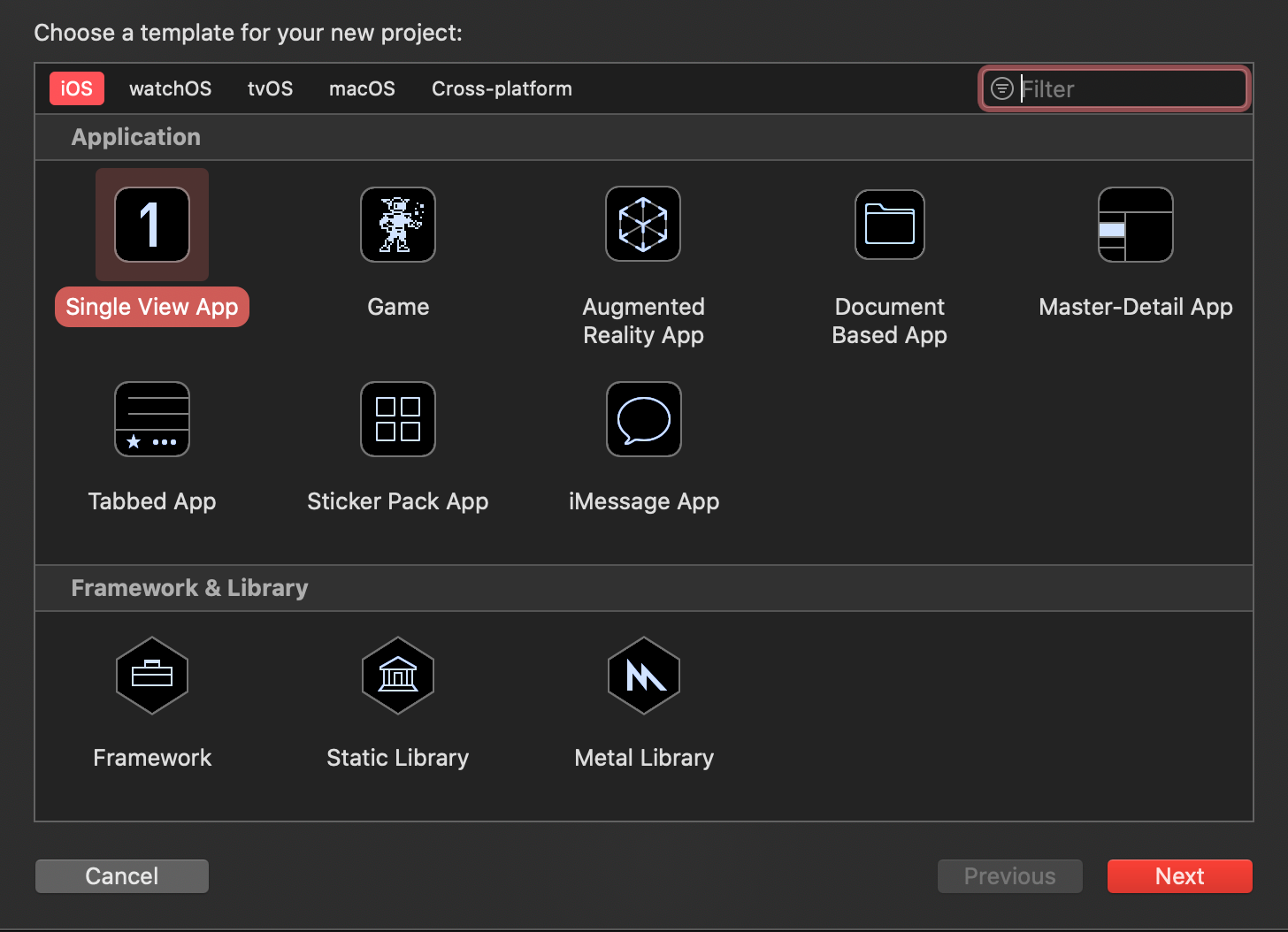Switch to the iOS platform tab
This screenshot has height=932, width=1288.
[77, 88]
